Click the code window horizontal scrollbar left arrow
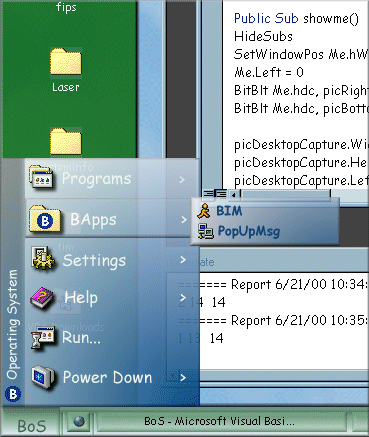The width and height of the screenshot is (369, 437). tap(234, 194)
